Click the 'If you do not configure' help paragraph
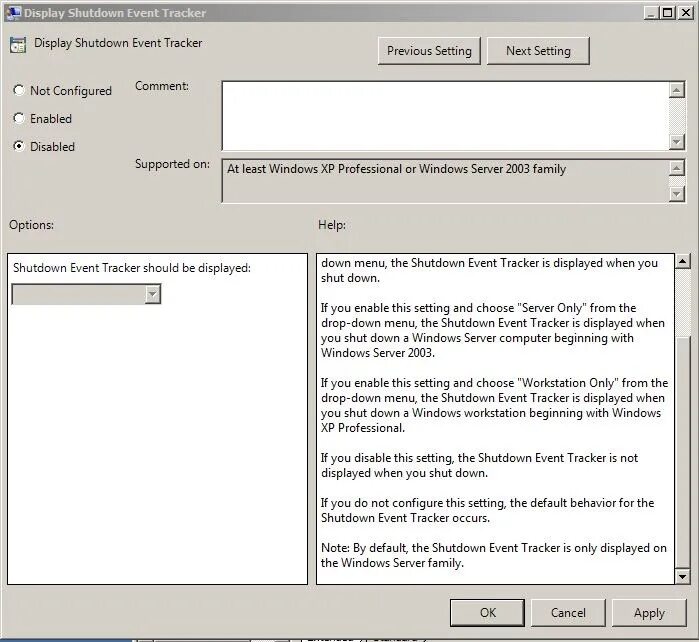Image resolution: width=699 pixels, height=642 pixels. click(487, 510)
